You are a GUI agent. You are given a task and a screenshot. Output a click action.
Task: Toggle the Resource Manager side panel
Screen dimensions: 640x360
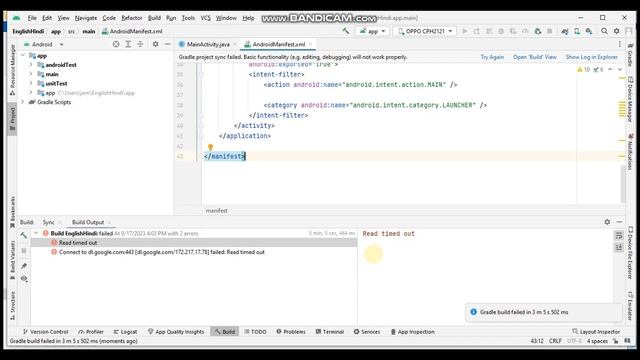[x=12, y=70]
